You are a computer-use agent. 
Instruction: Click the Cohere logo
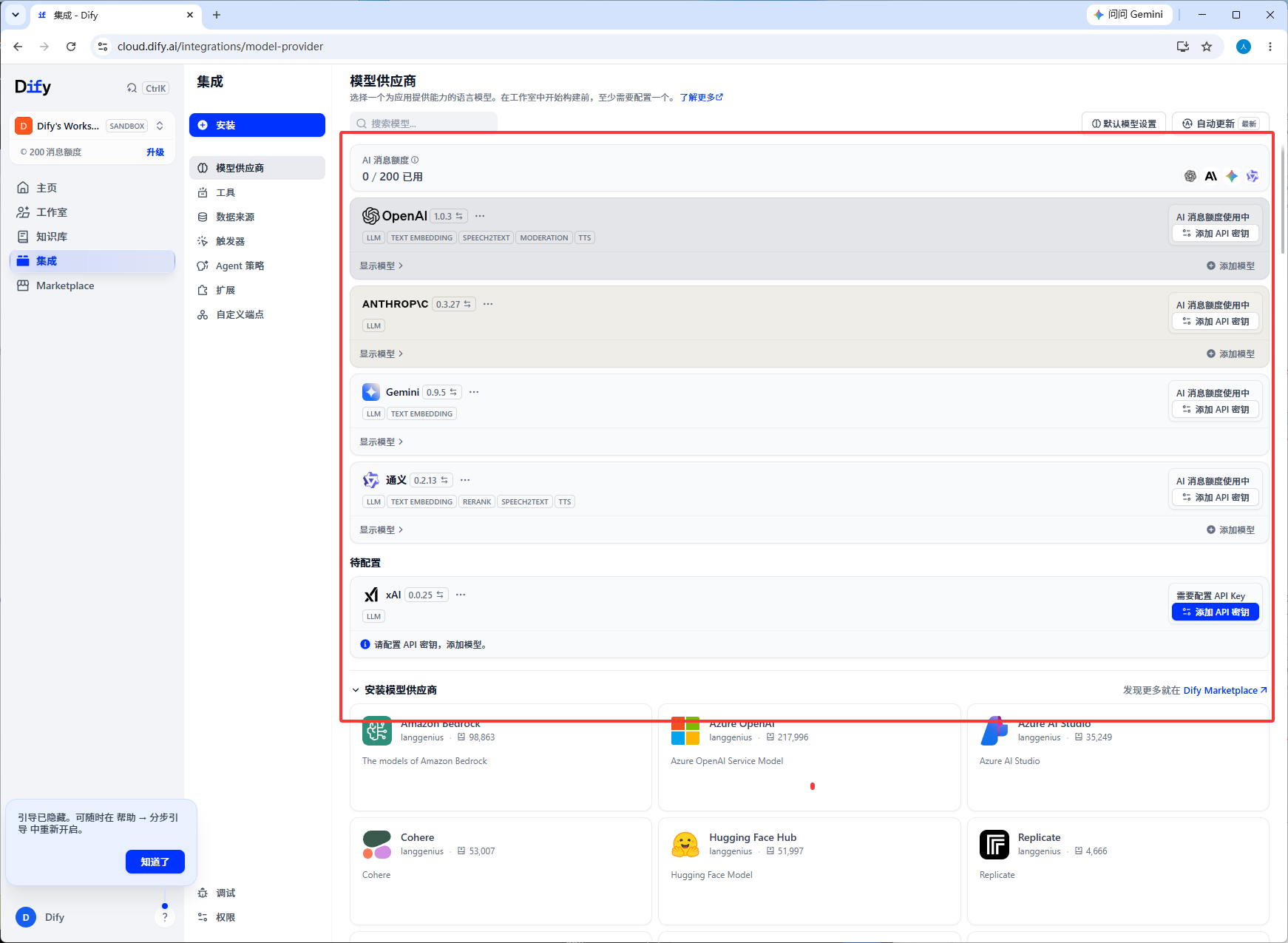click(x=377, y=845)
